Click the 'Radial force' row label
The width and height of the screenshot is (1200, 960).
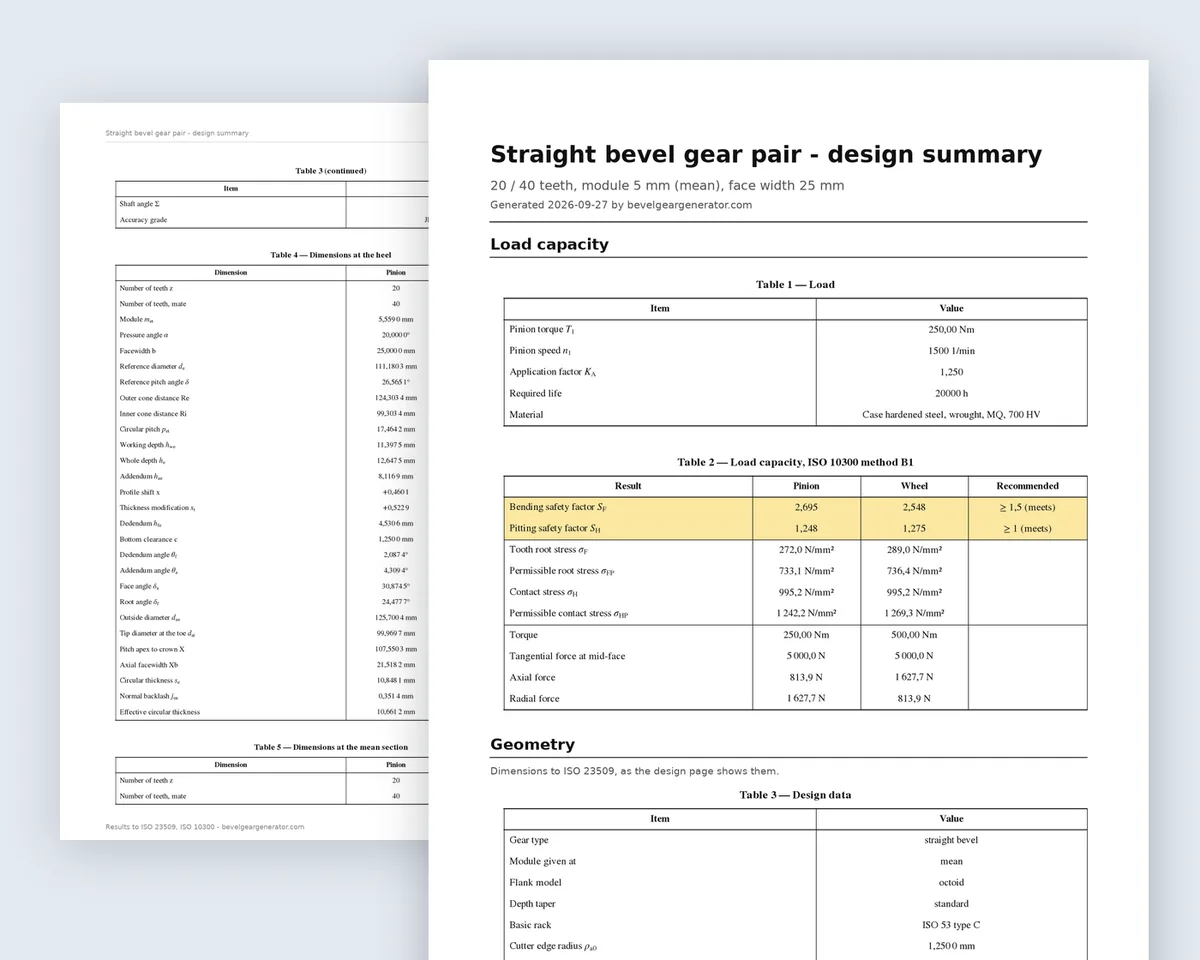[534, 698]
